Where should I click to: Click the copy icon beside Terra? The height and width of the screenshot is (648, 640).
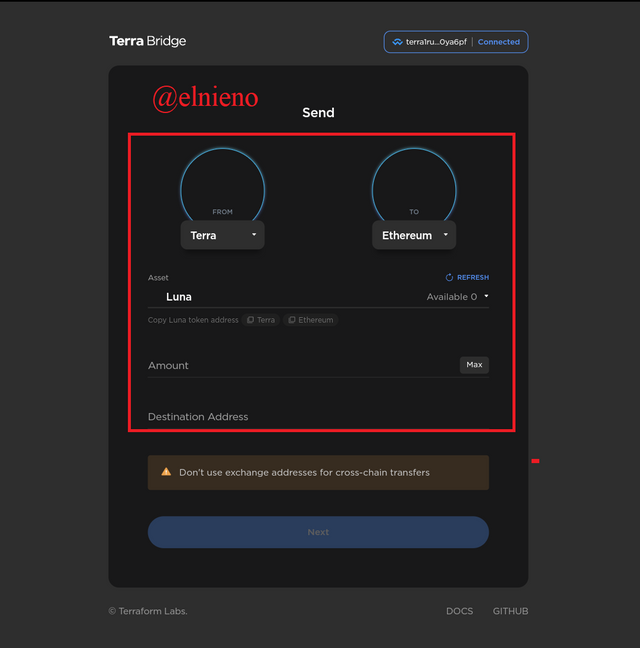click(x=250, y=320)
